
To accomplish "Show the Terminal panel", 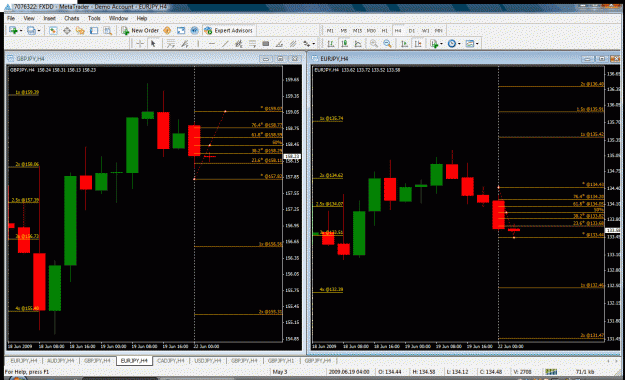I will (x=94, y=30).
